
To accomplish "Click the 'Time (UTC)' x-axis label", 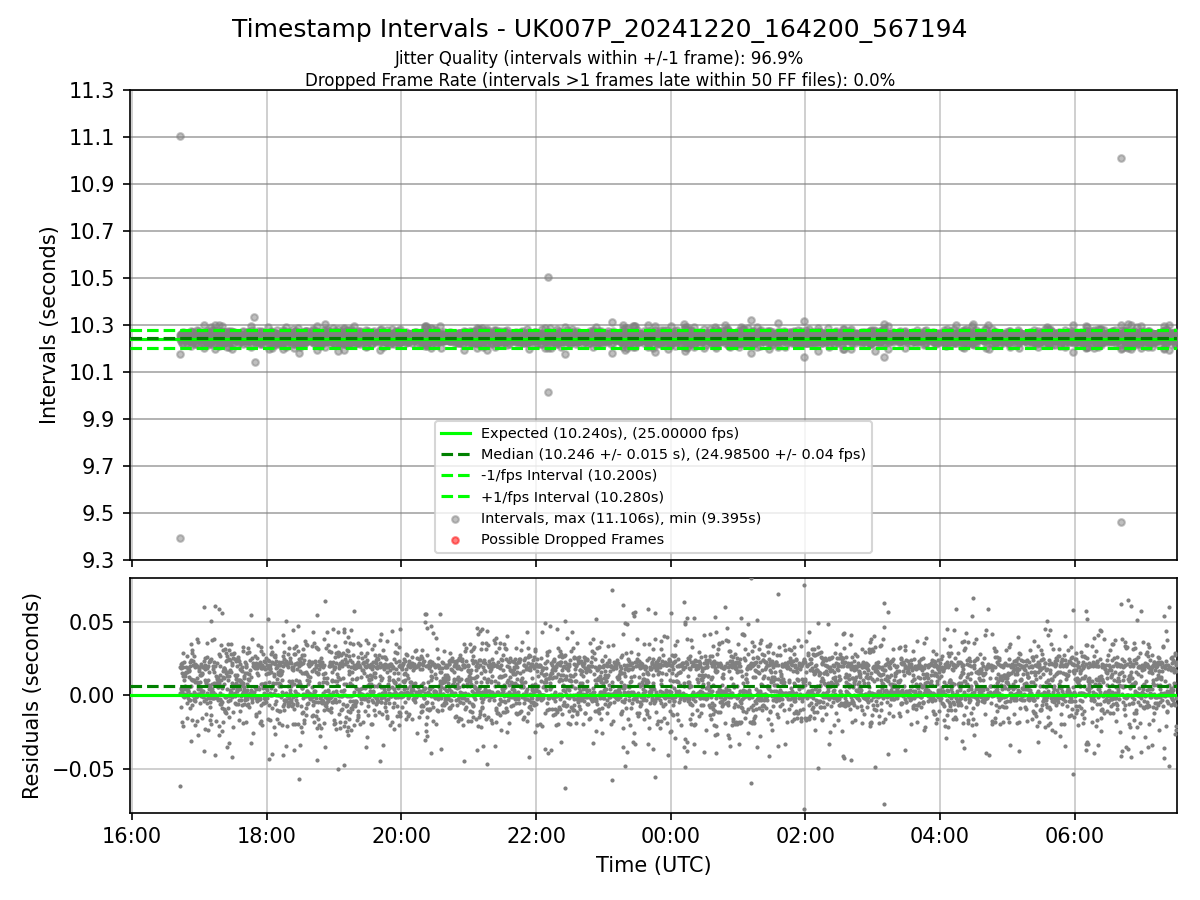I will [653, 865].
